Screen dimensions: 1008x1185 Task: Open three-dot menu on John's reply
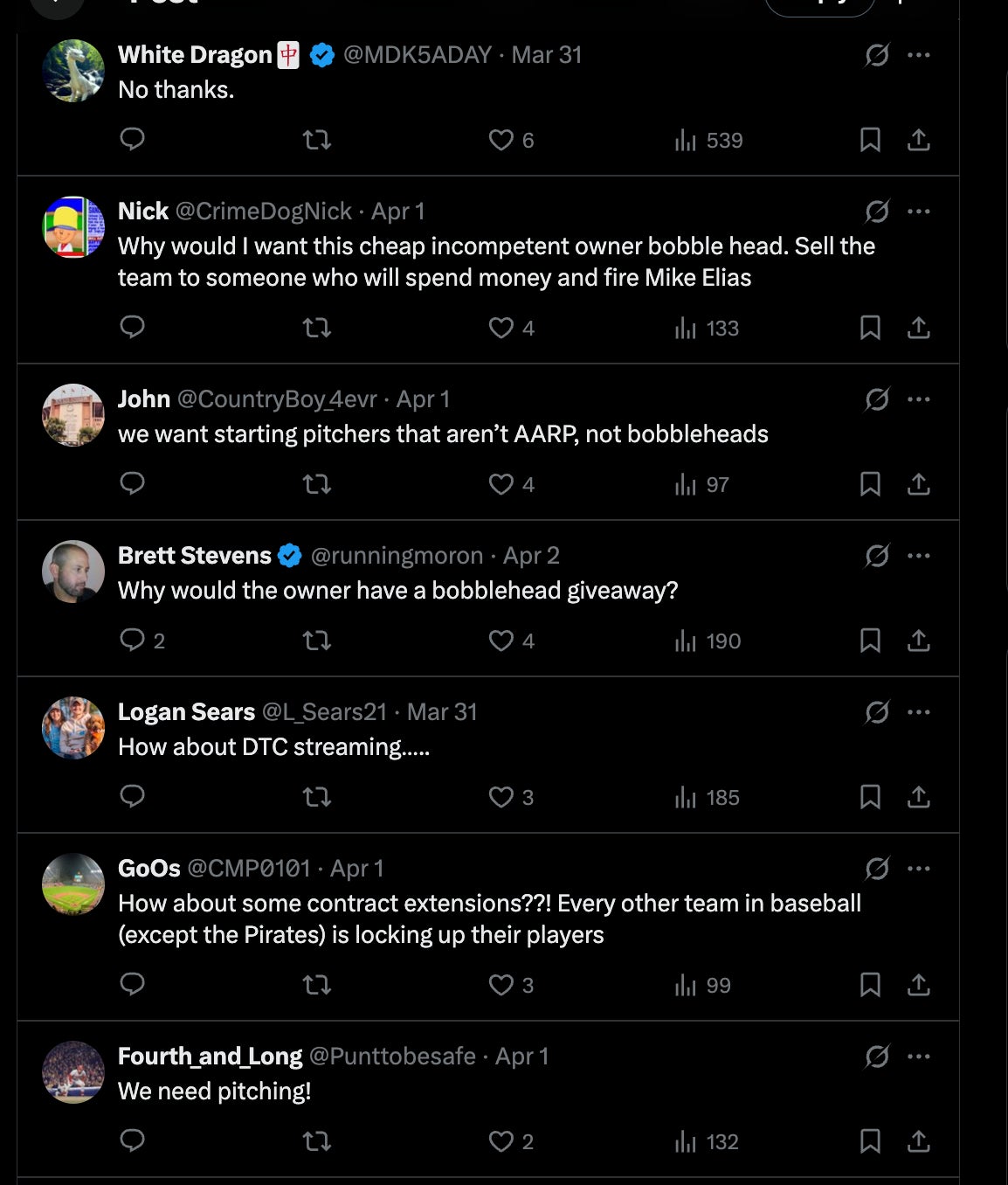[x=918, y=399]
